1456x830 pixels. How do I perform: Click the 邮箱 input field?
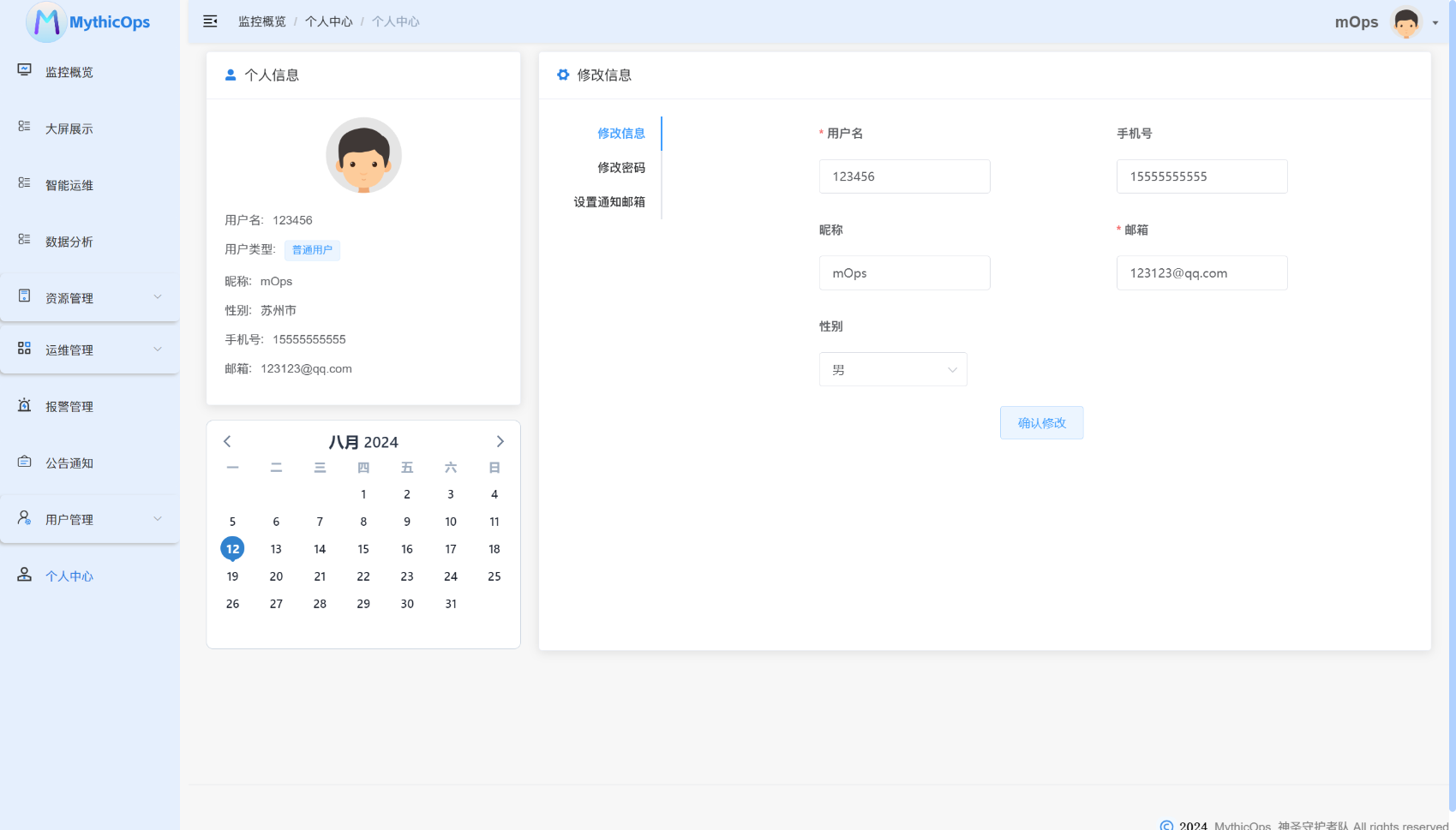pos(1201,272)
